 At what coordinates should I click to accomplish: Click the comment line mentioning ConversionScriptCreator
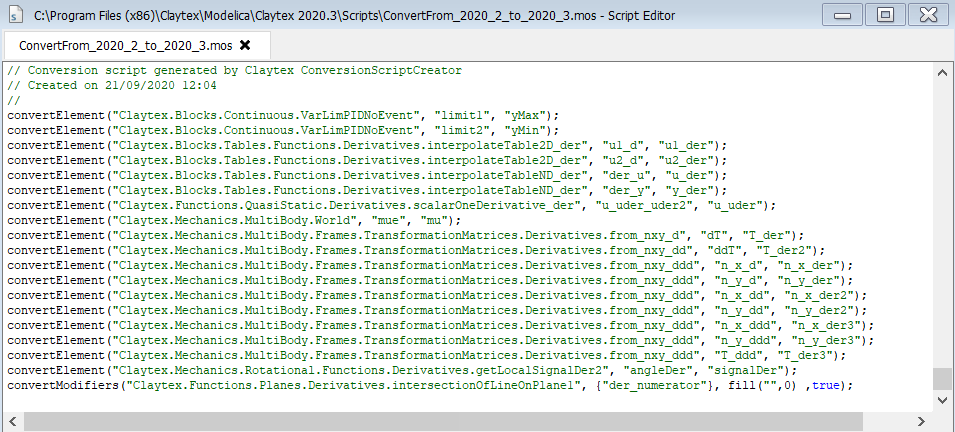[x=234, y=71]
